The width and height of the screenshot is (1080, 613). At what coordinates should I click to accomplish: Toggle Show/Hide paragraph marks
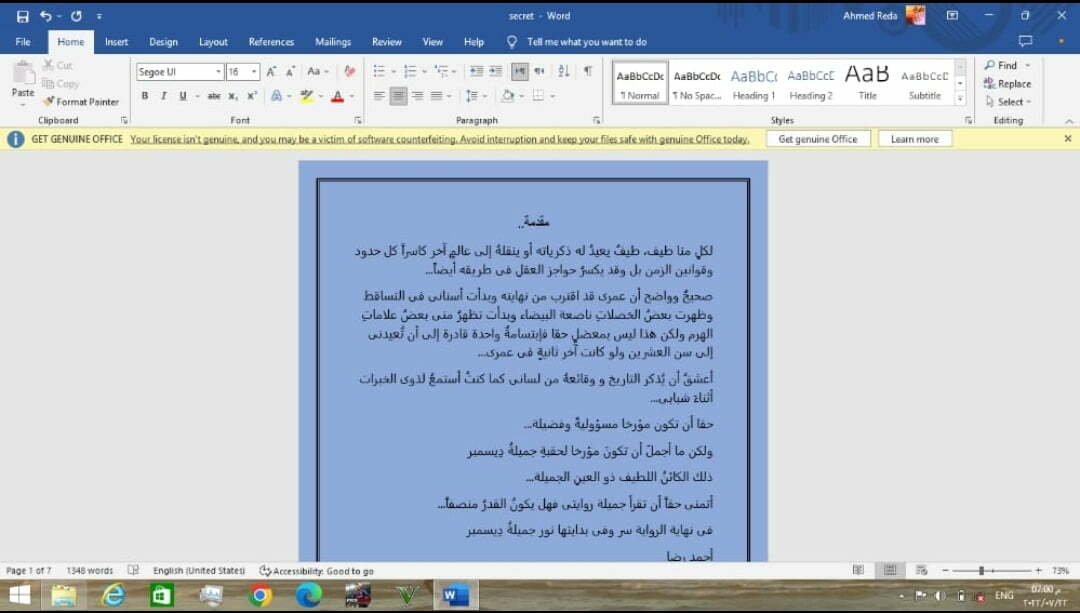pos(588,72)
